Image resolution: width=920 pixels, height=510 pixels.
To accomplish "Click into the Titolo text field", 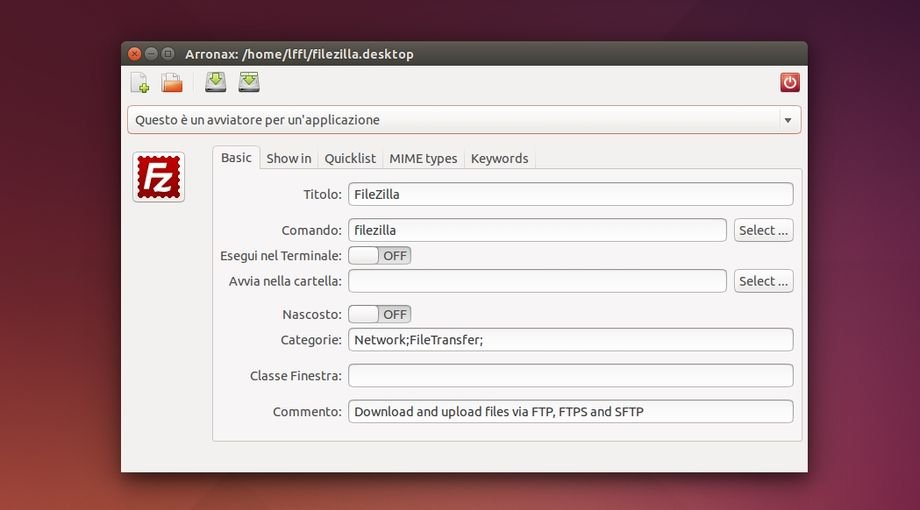I will coord(570,194).
